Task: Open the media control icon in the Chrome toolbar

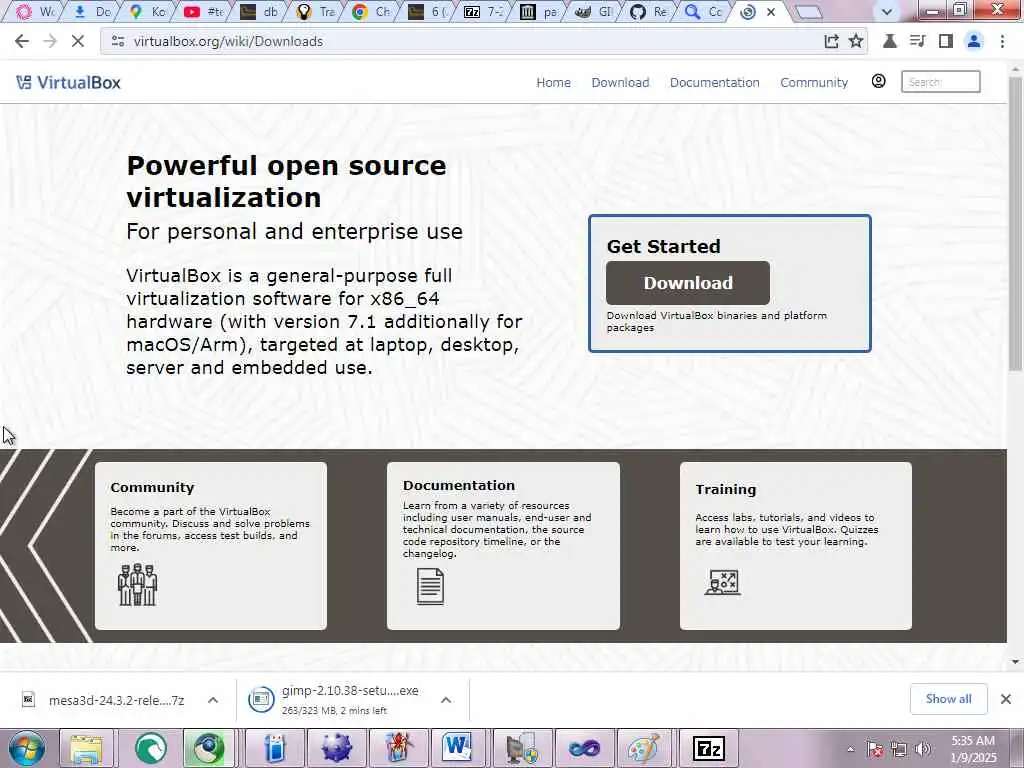Action: (x=918, y=41)
